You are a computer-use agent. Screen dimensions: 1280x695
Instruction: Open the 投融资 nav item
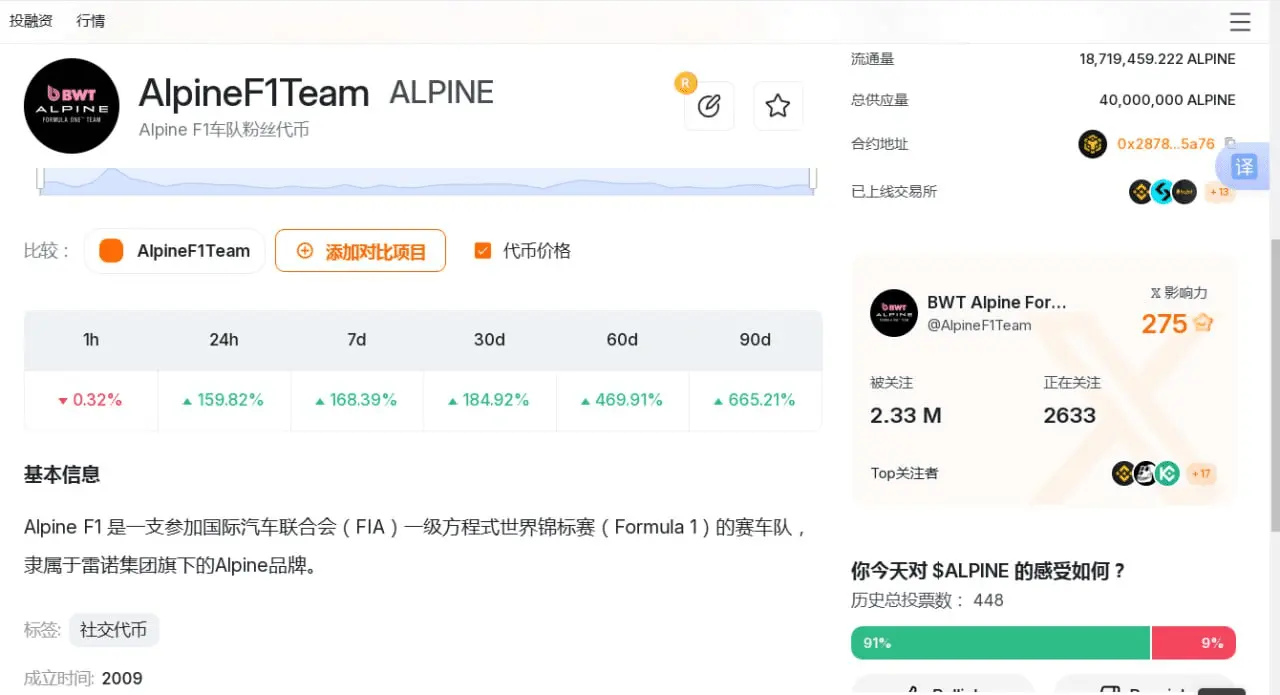[31, 21]
